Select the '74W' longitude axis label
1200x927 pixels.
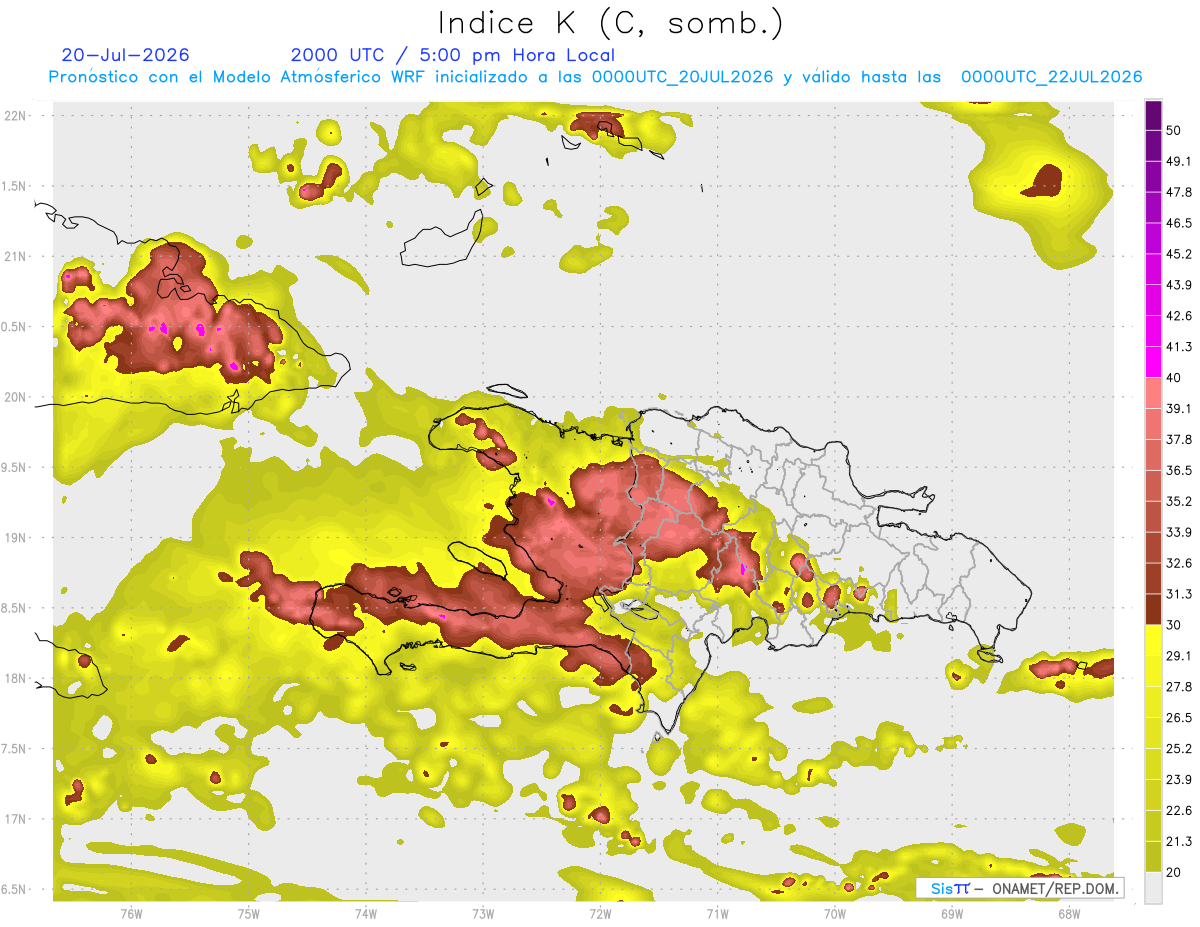pos(365,913)
